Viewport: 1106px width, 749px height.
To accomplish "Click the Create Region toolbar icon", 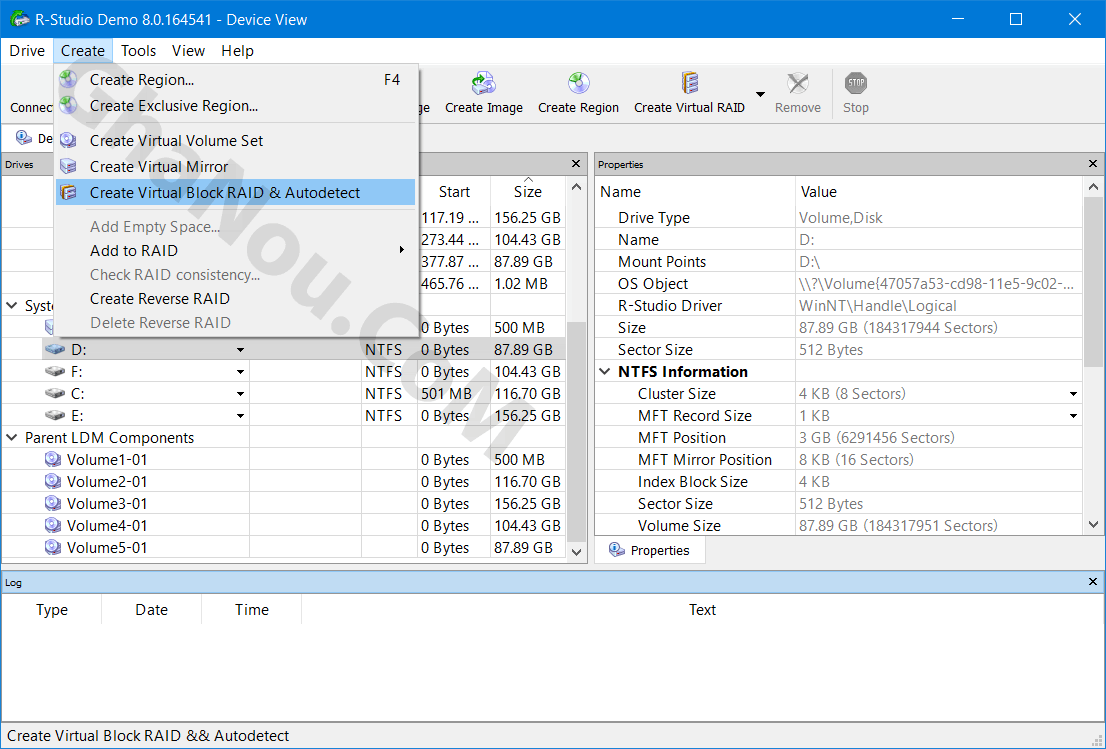I will click(x=578, y=84).
